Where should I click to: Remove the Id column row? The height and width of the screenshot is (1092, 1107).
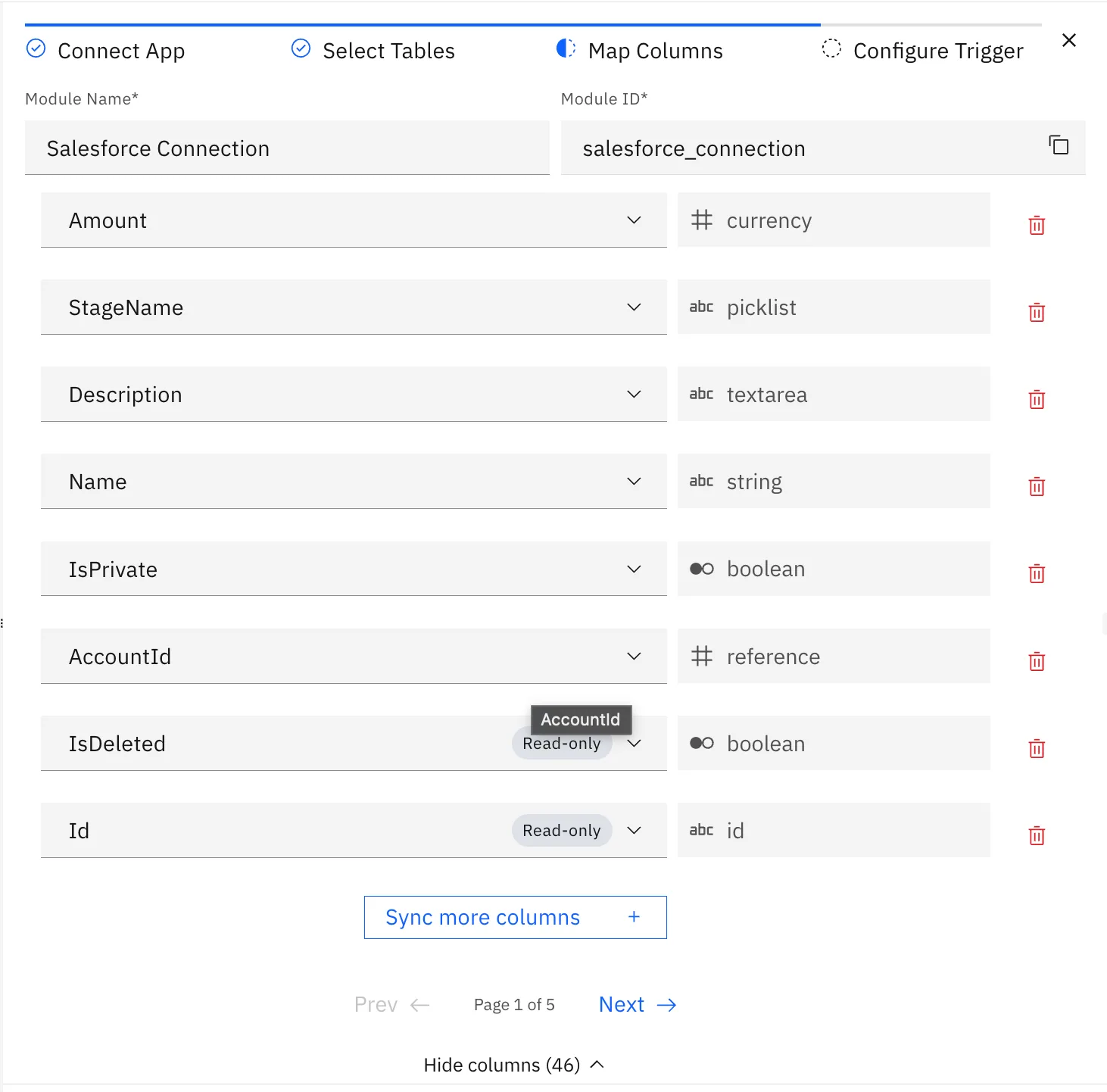[1037, 835]
